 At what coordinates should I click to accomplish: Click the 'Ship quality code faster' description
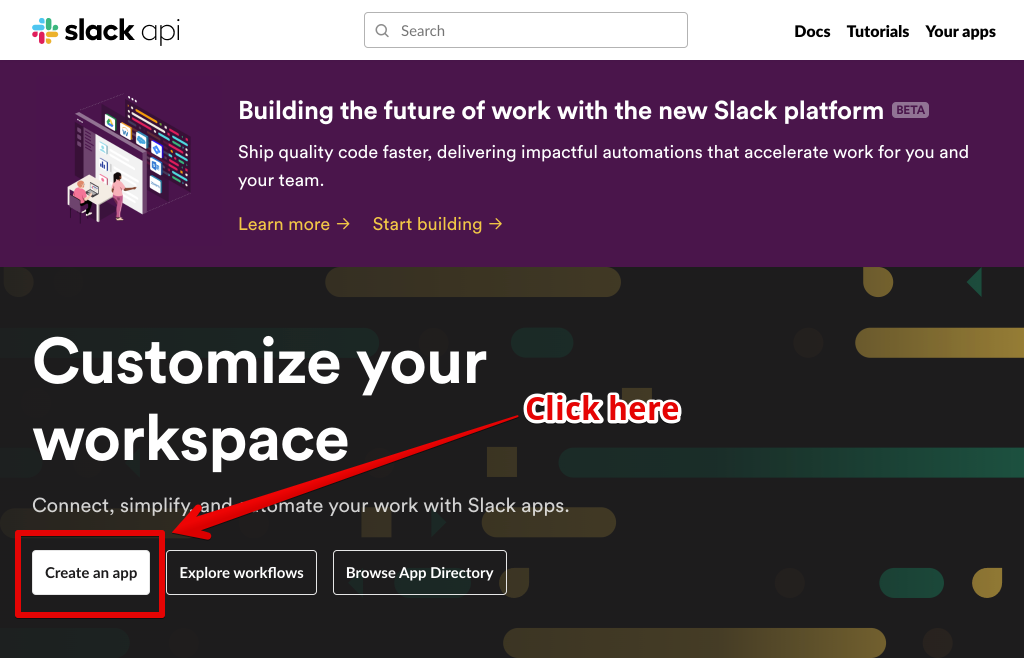603,166
